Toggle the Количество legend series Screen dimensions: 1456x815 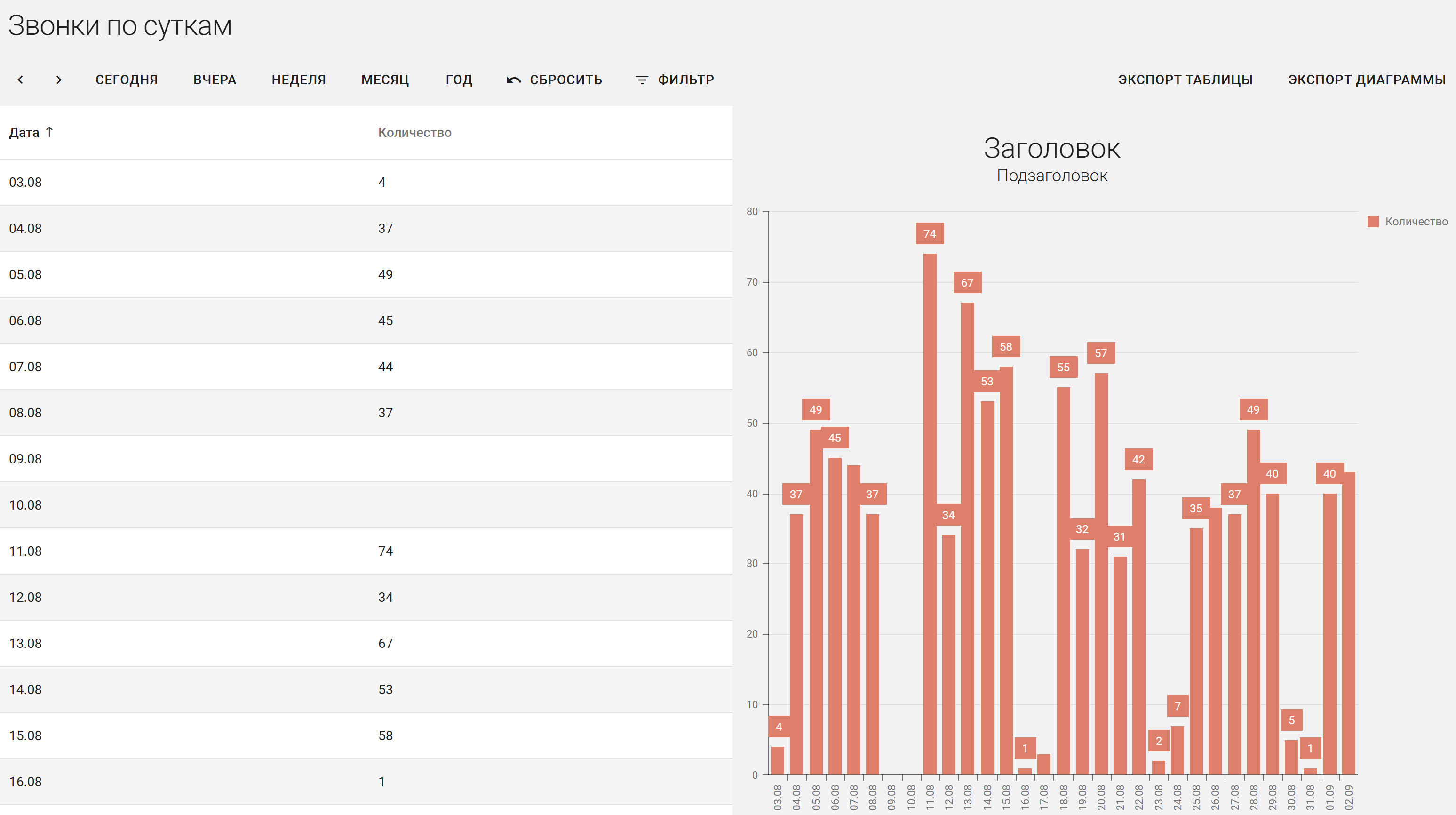(1416, 222)
